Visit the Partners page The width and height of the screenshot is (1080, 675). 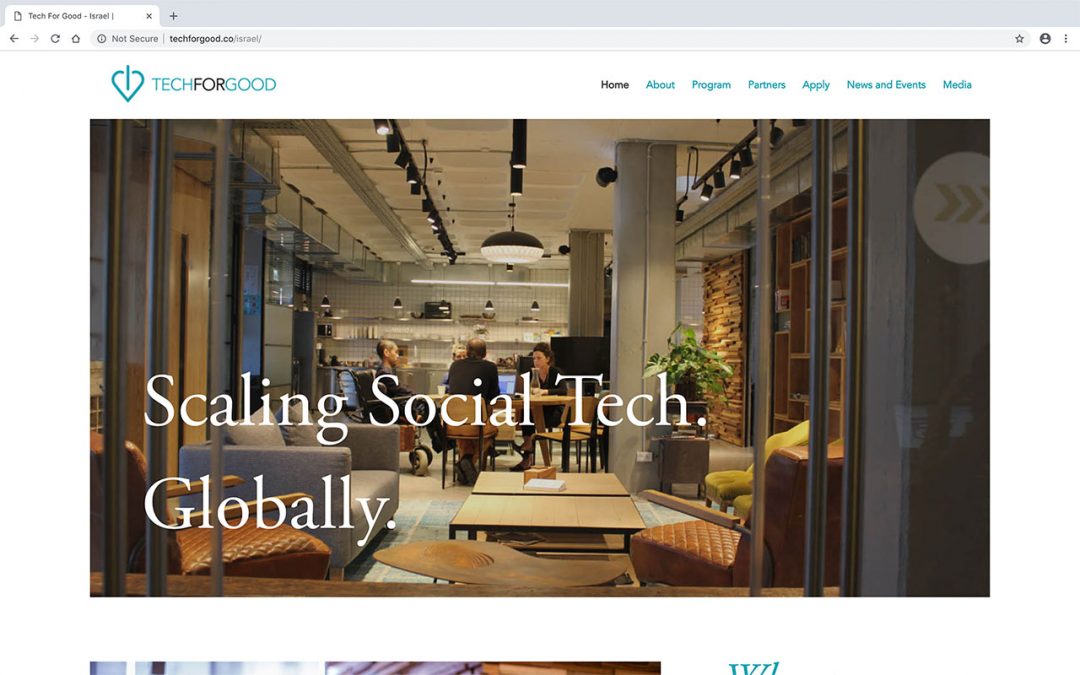pyautogui.click(x=767, y=85)
